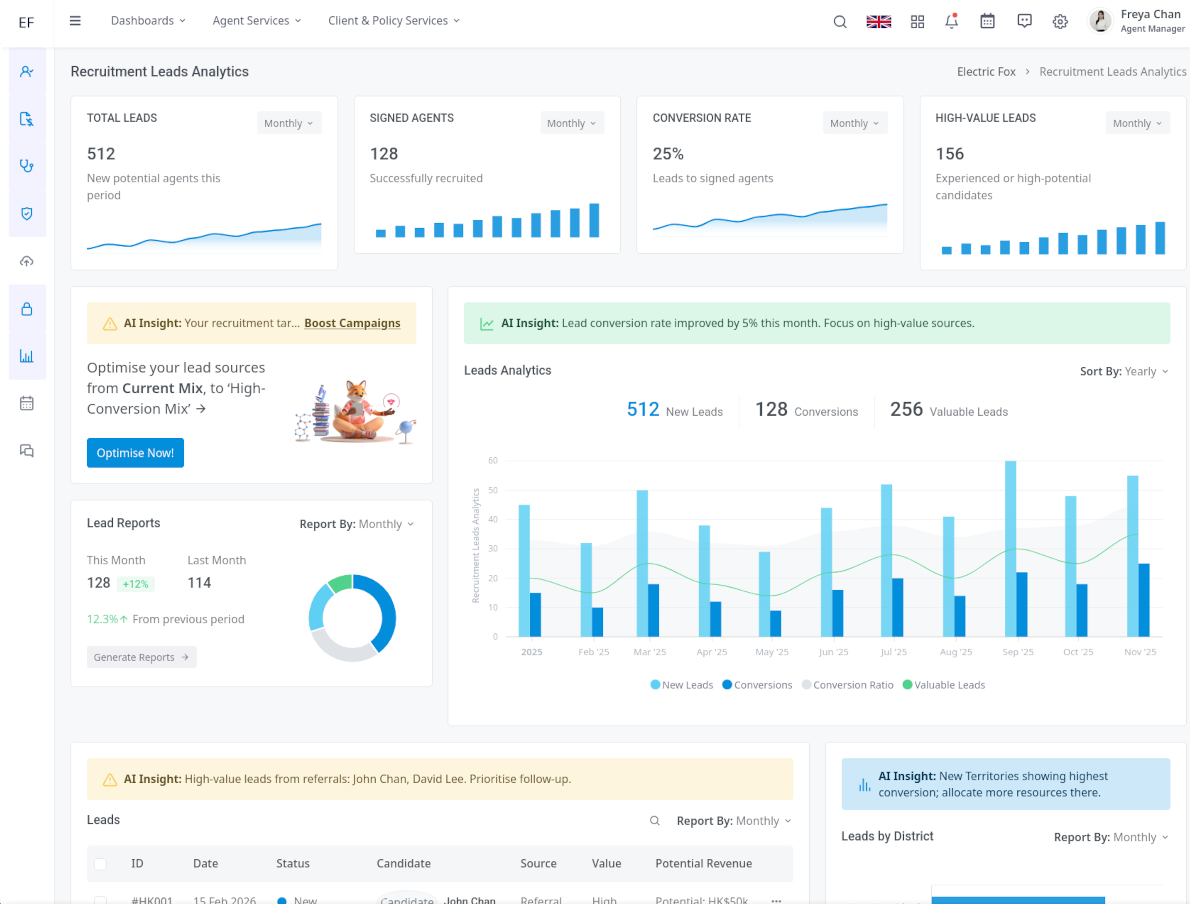Select the user sidebar icon
This screenshot has height=904, width=1190.
[x=27, y=71]
